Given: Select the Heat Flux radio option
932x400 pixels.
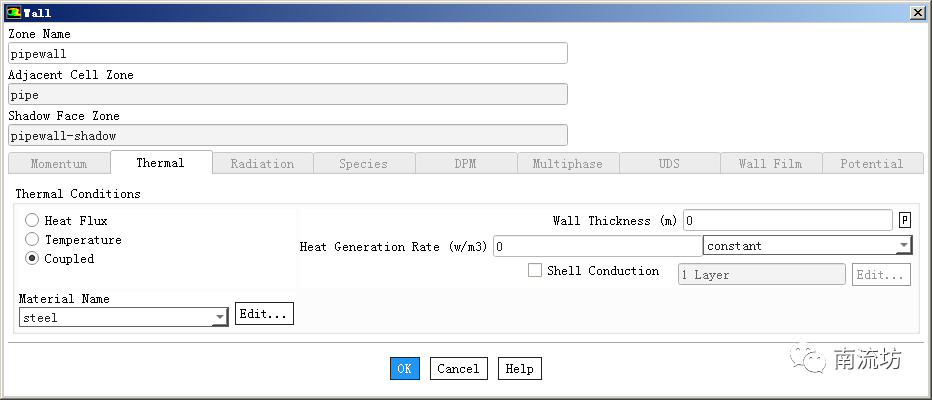Looking at the screenshot, I should tap(33, 220).
